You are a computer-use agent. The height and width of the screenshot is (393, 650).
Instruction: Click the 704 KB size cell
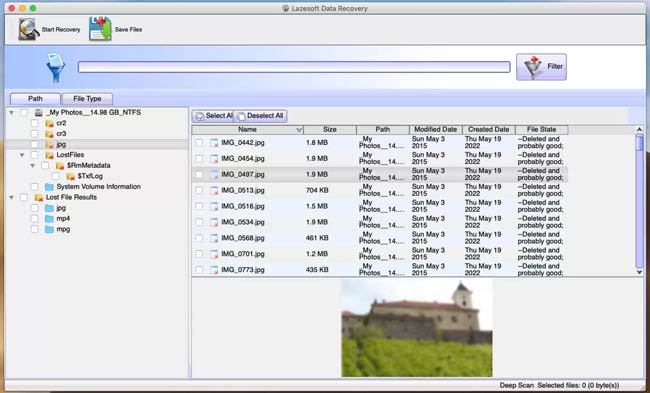tap(317, 190)
